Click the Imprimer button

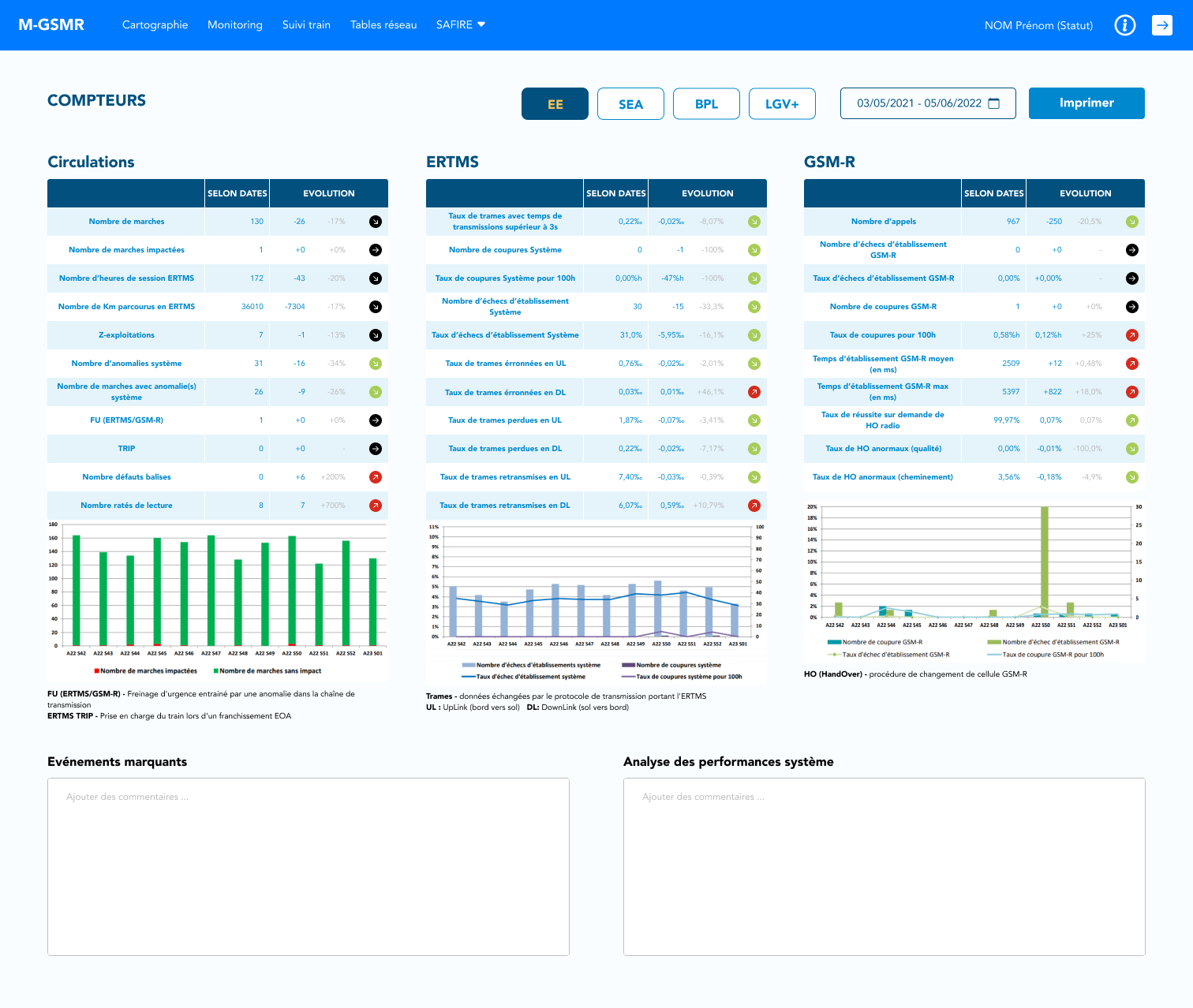coord(1086,103)
